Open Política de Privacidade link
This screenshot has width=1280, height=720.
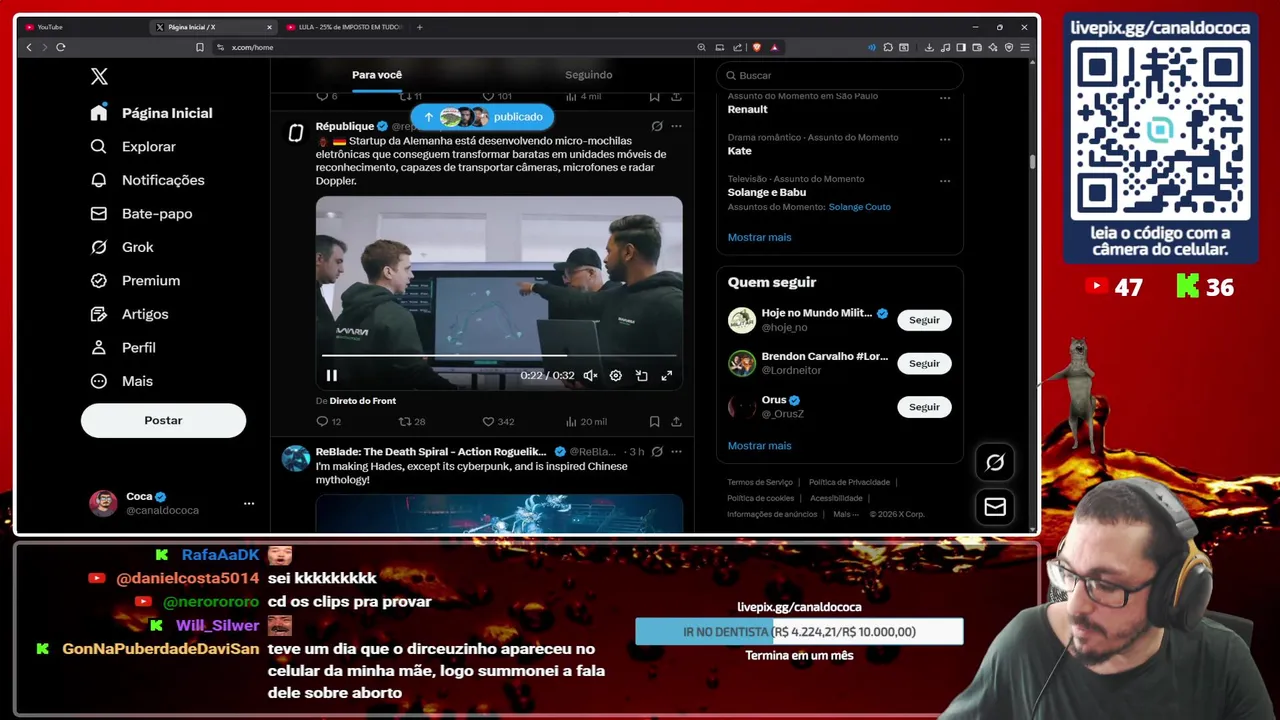(849, 483)
